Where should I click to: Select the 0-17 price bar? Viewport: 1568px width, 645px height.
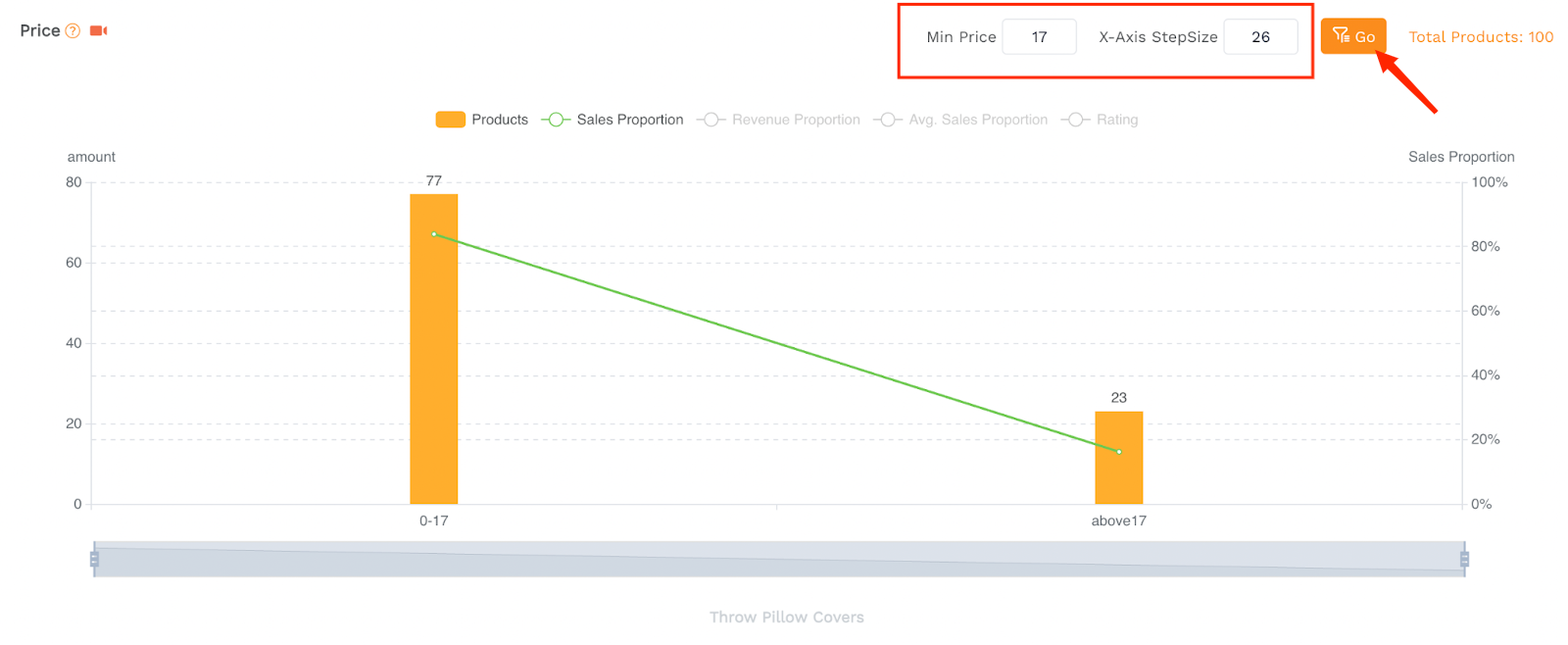434,349
